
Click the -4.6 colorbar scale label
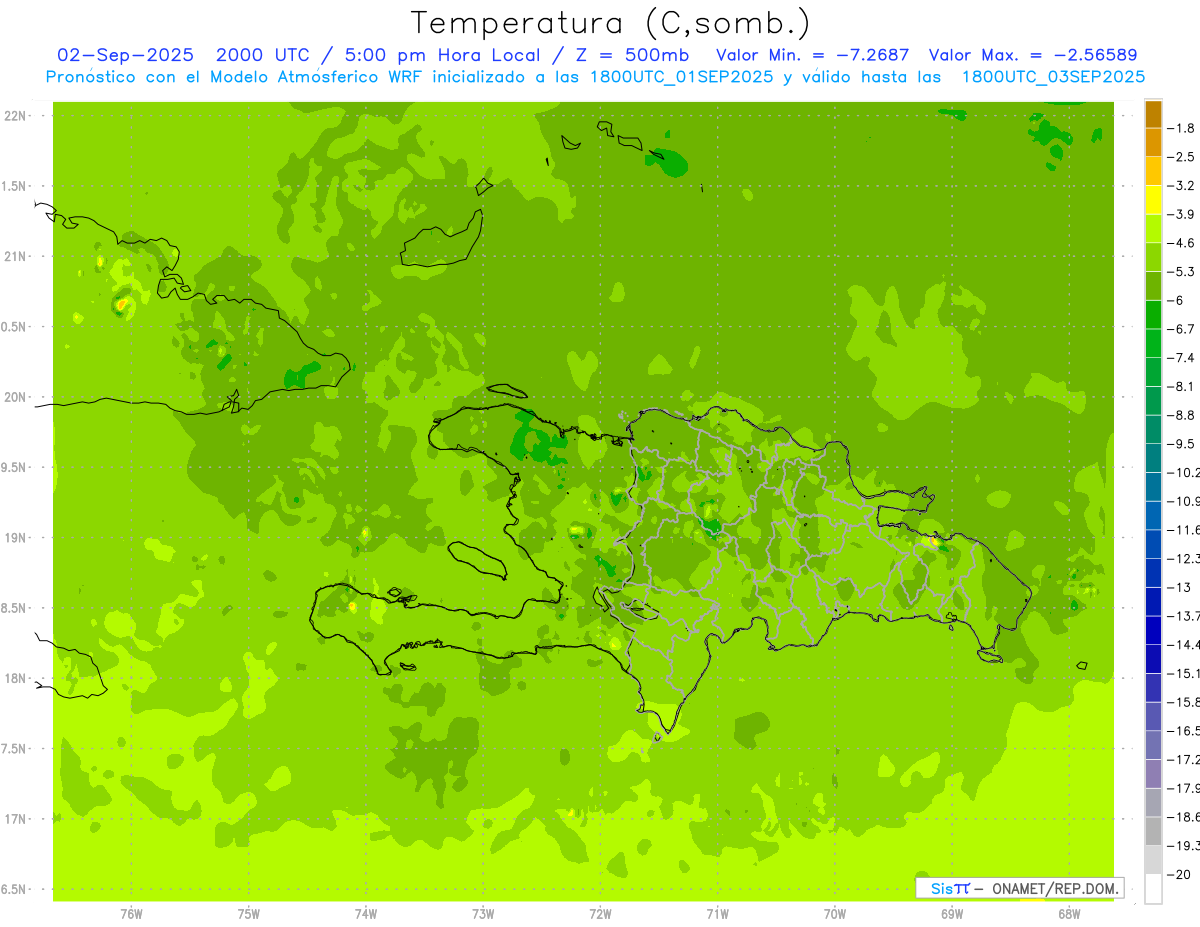pyautogui.click(x=1183, y=243)
